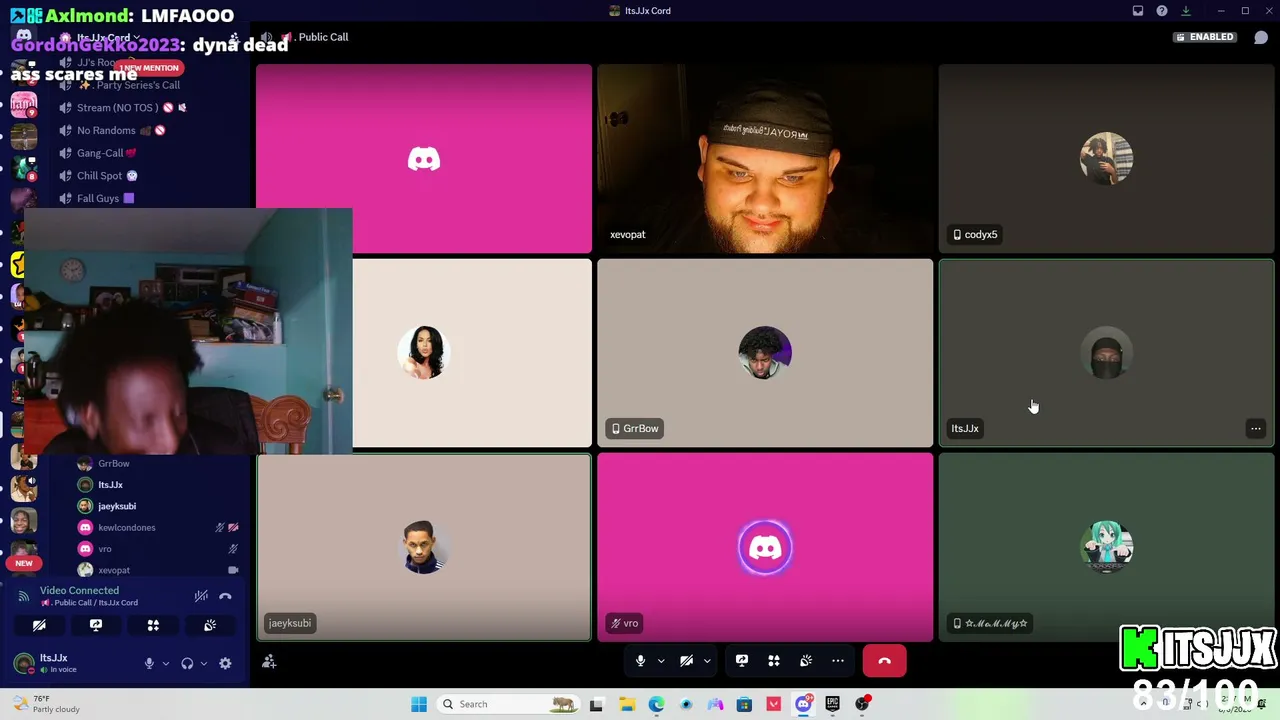Image resolution: width=1280 pixels, height=720 pixels.
Task: Open Microsoft Store from taskbar
Action: point(744,704)
